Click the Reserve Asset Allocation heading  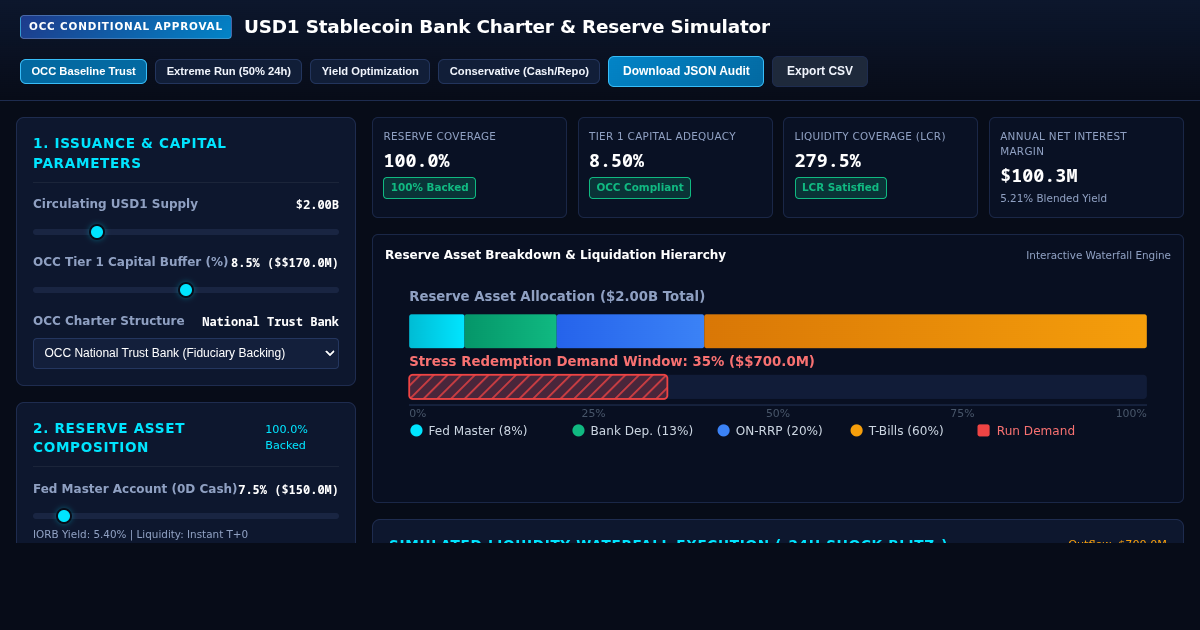pyautogui.click(x=557, y=296)
